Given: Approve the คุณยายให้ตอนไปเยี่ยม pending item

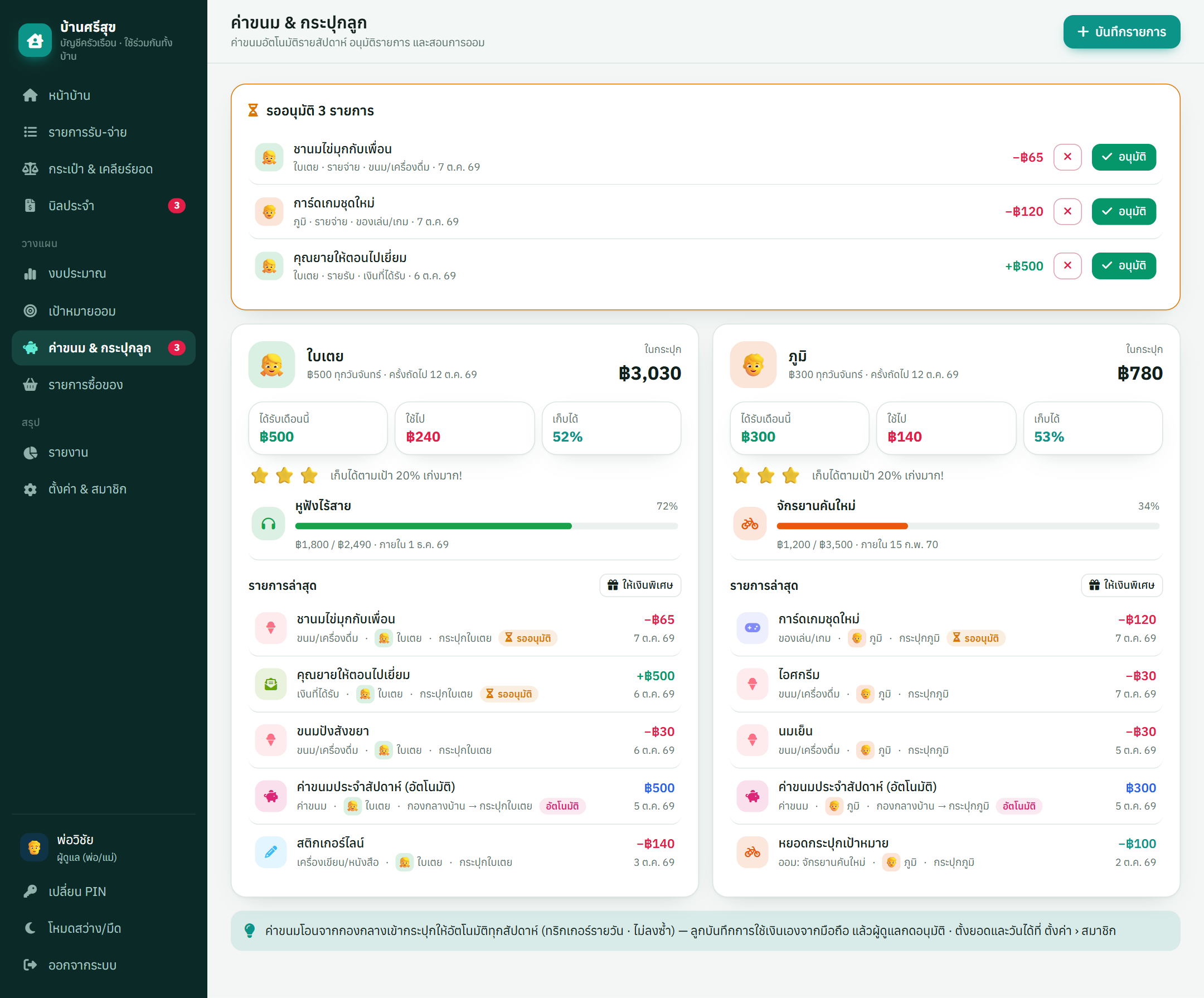Looking at the screenshot, I should [1124, 265].
